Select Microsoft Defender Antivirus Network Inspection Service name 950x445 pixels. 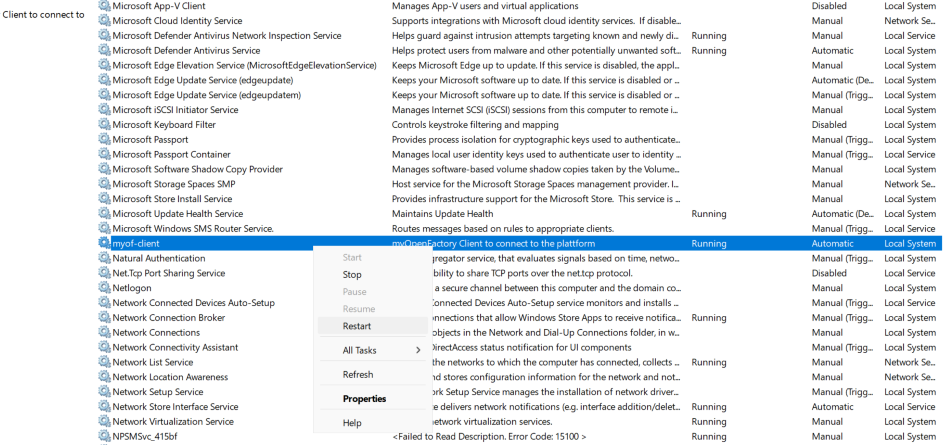pos(227,36)
